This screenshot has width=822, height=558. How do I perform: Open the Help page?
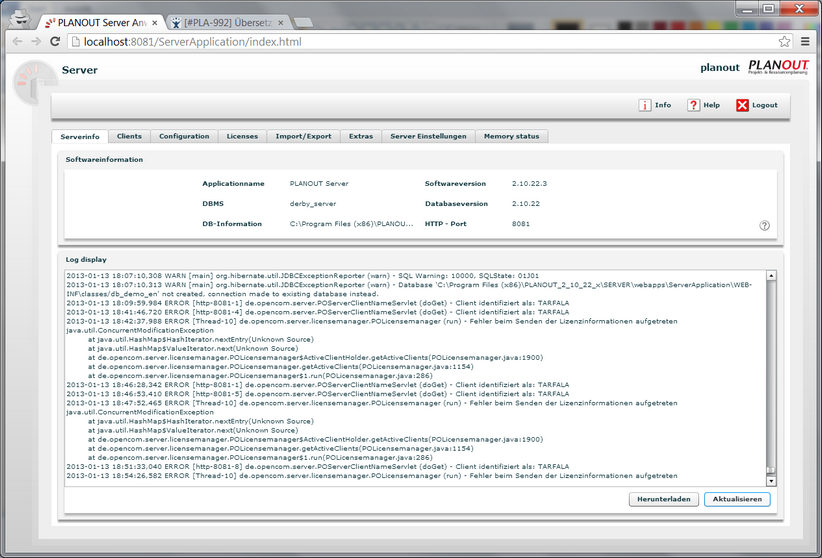pyautogui.click(x=704, y=105)
